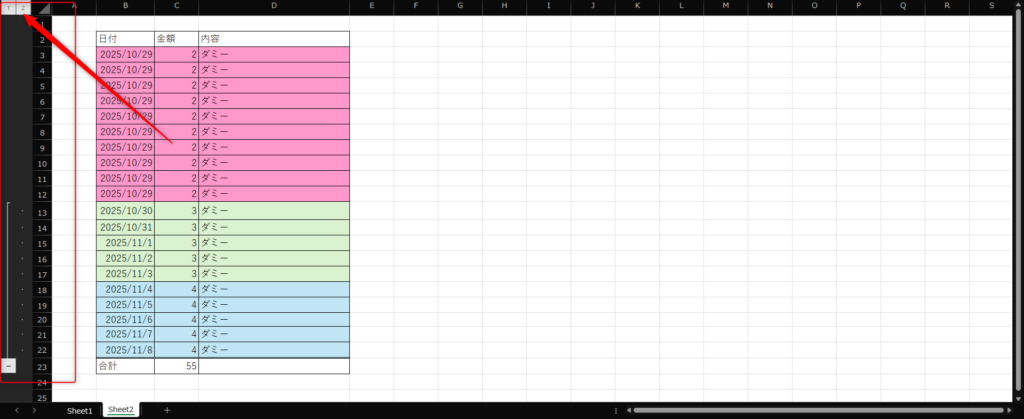Select column B header

pos(125,8)
